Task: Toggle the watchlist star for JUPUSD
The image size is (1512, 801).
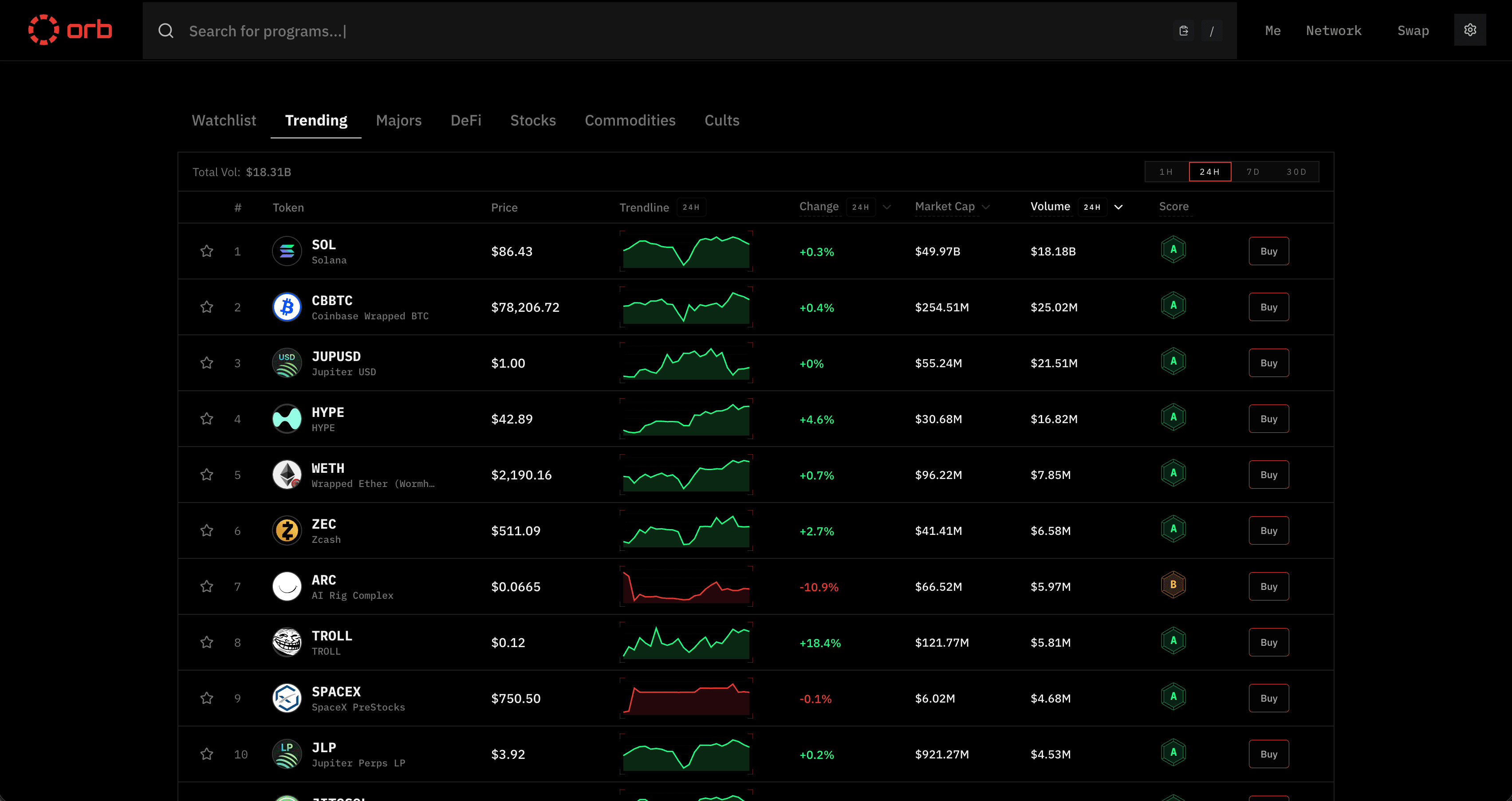Action: click(x=207, y=363)
